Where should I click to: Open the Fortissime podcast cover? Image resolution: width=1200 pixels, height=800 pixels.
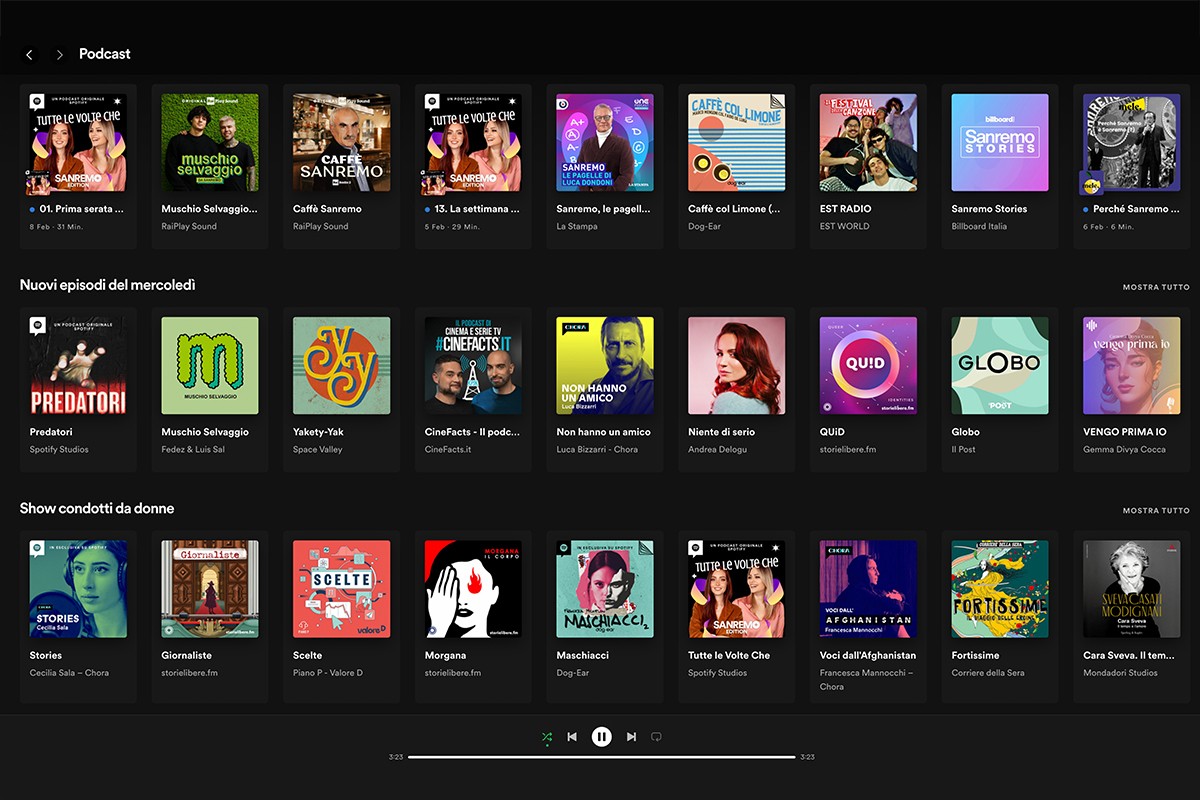point(1000,589)
